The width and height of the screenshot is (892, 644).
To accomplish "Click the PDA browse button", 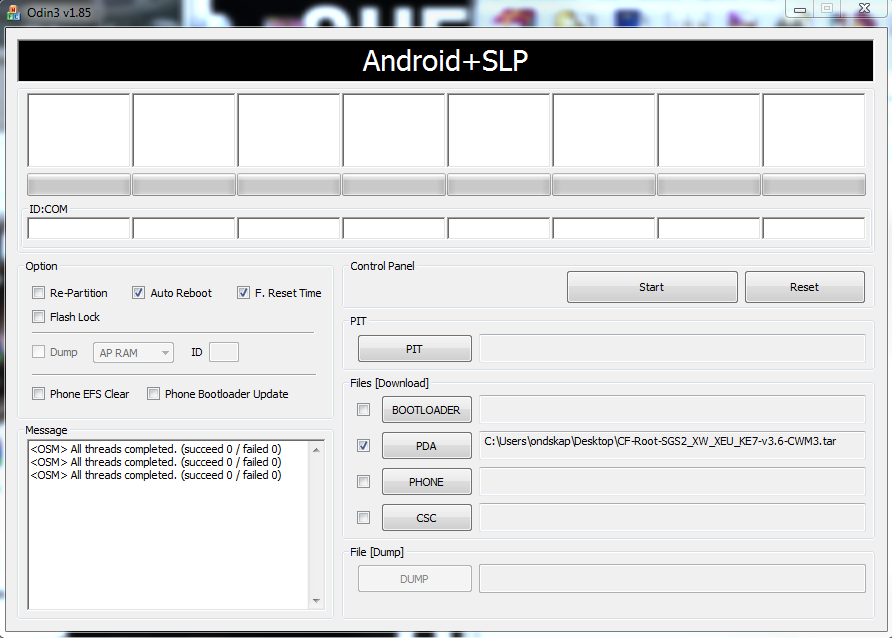I will (427, 446).
